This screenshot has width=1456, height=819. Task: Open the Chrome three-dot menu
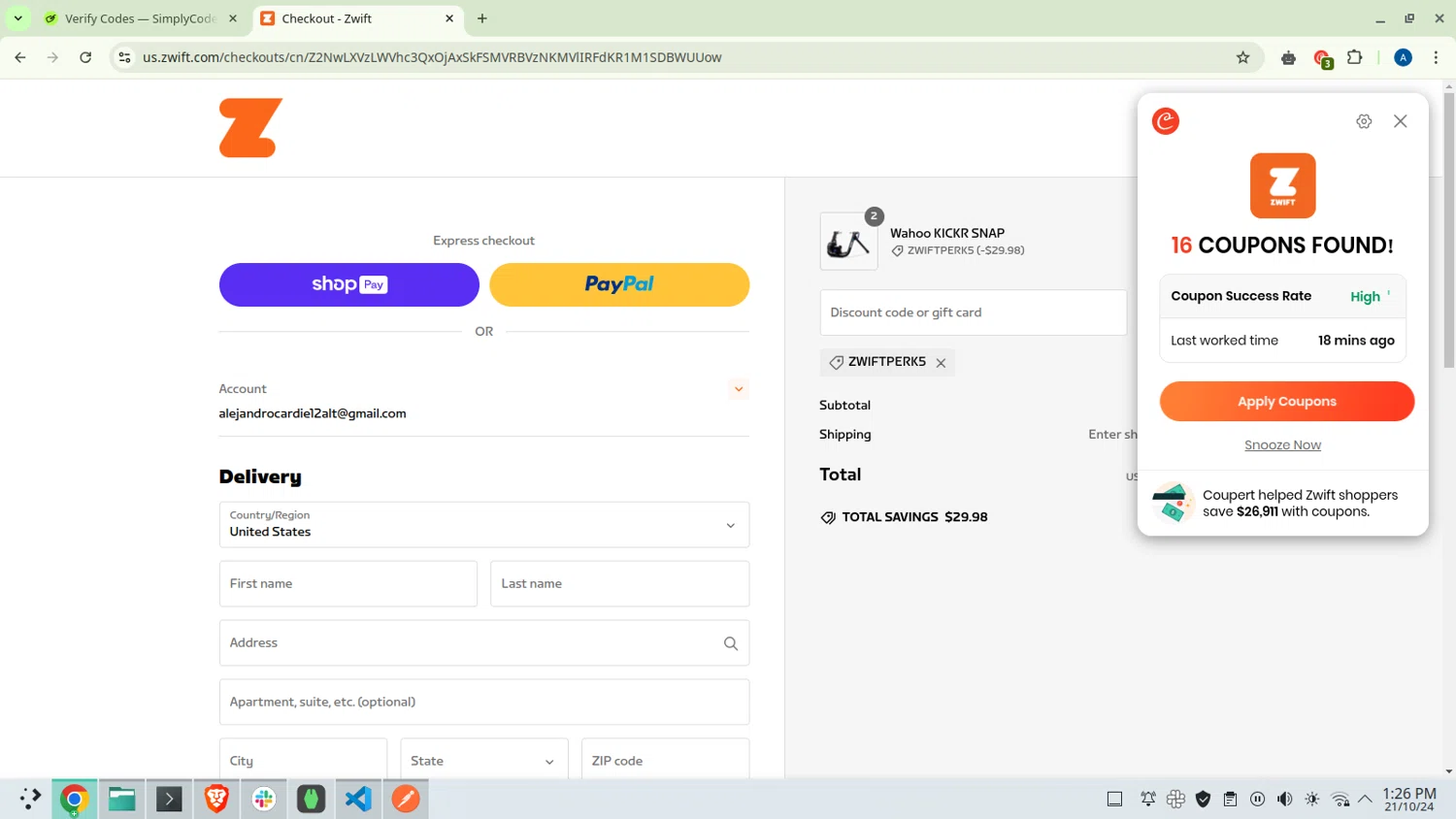pos(1436,57)
